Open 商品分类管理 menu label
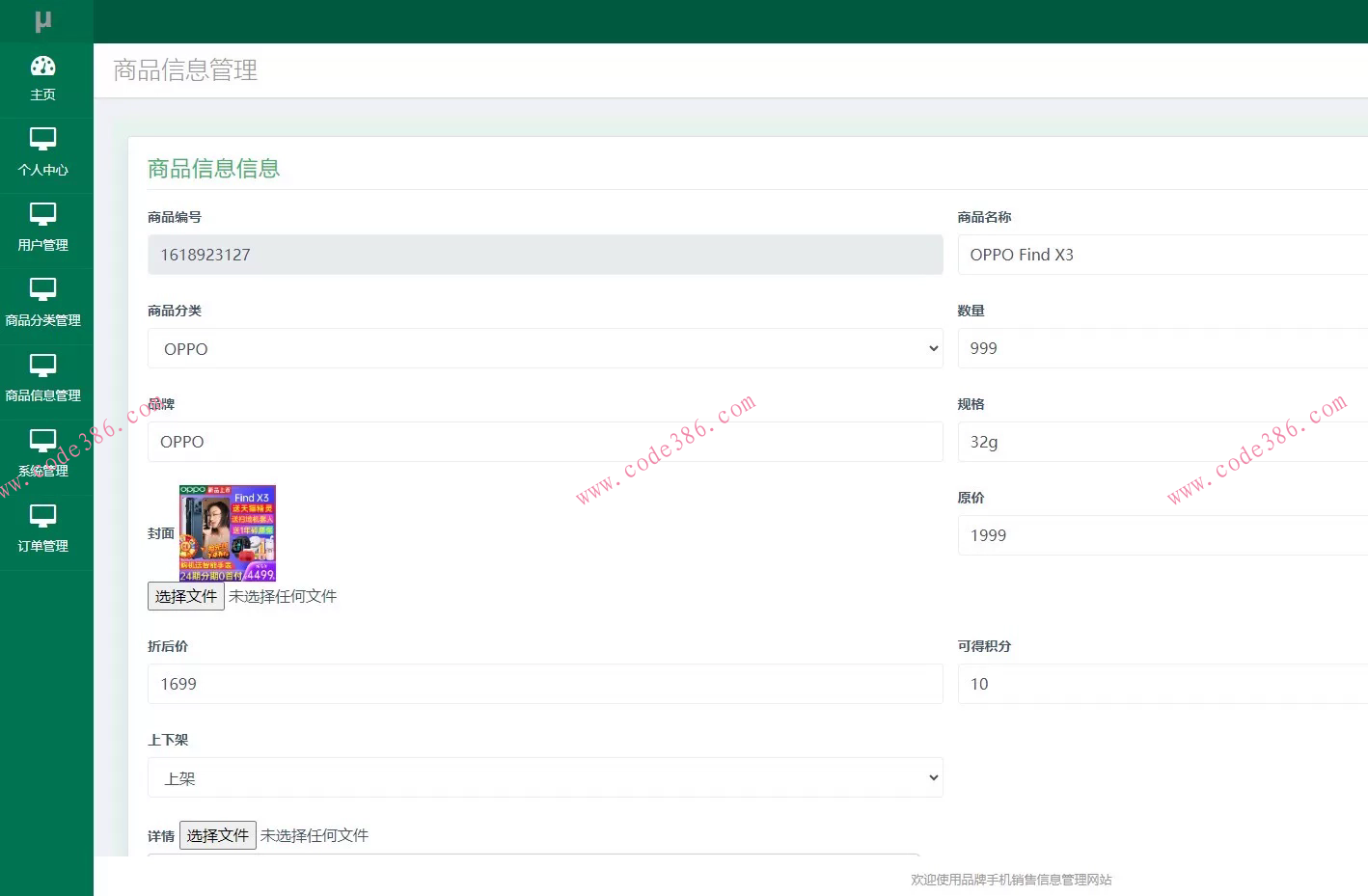Image resolution: width=1368 pixels, height=896 pixels. [43, 320]
